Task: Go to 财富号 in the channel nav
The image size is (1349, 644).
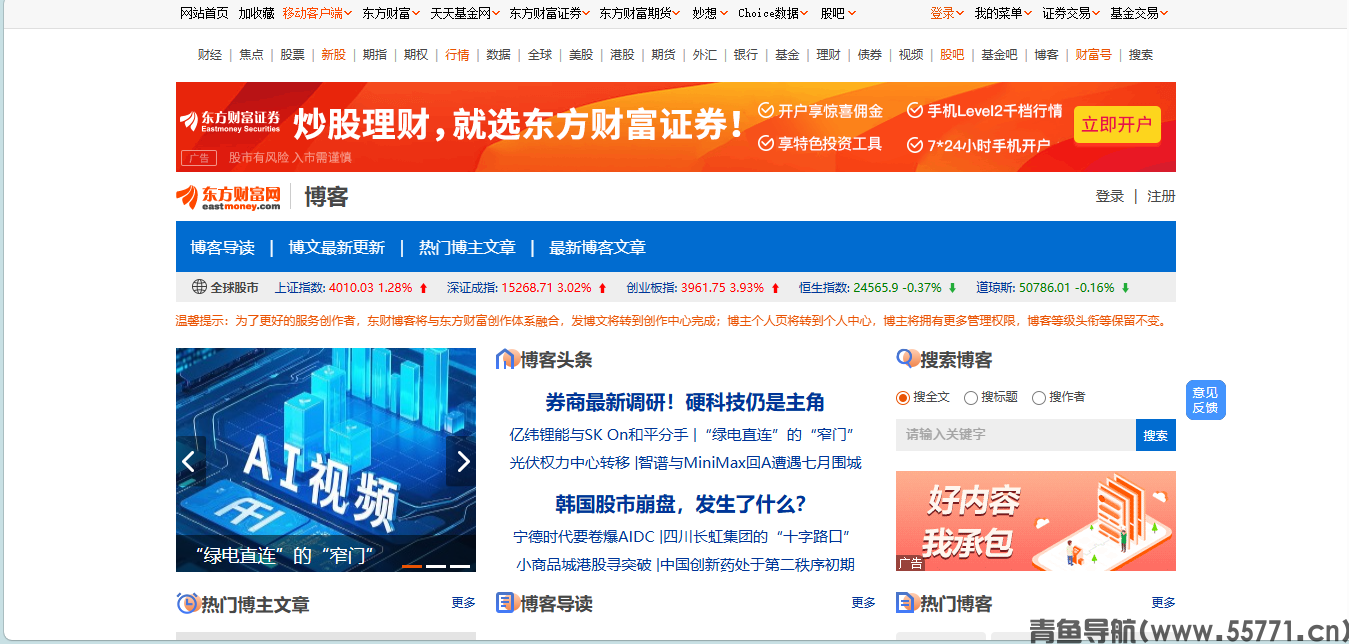Action: [1093, 55]
